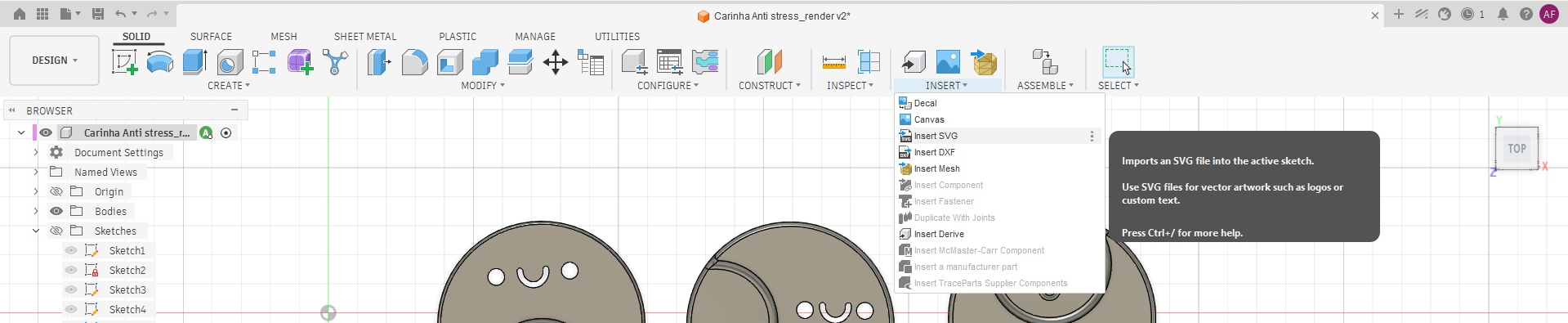The height and width of the screenshot is (323, 1568).
Task: Hide the Bodies folder
Action: [56, 211]
